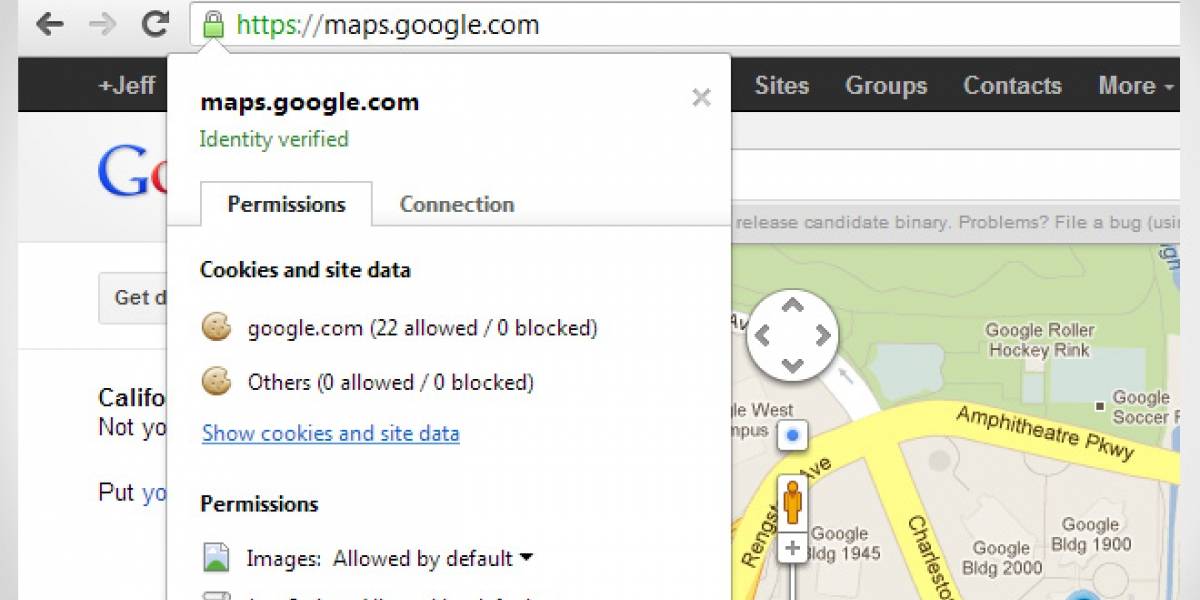The height and width of the screenshot is (600, 1200).
Task: Open Images 'Allowed by default' dropdown
Action: coord(433,558)
